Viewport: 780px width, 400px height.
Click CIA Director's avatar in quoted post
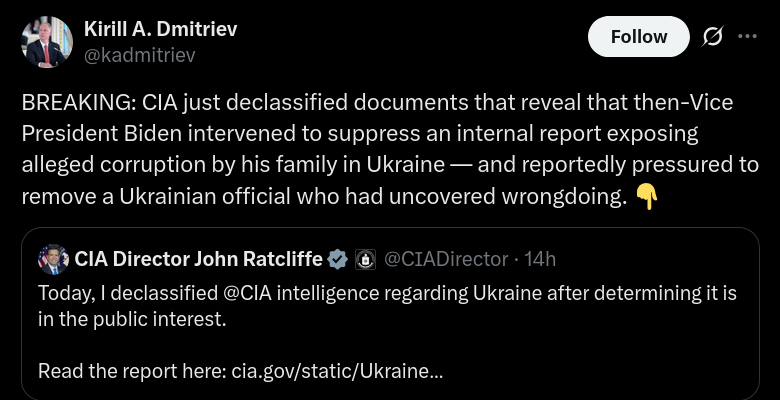(x=53, y=260)
